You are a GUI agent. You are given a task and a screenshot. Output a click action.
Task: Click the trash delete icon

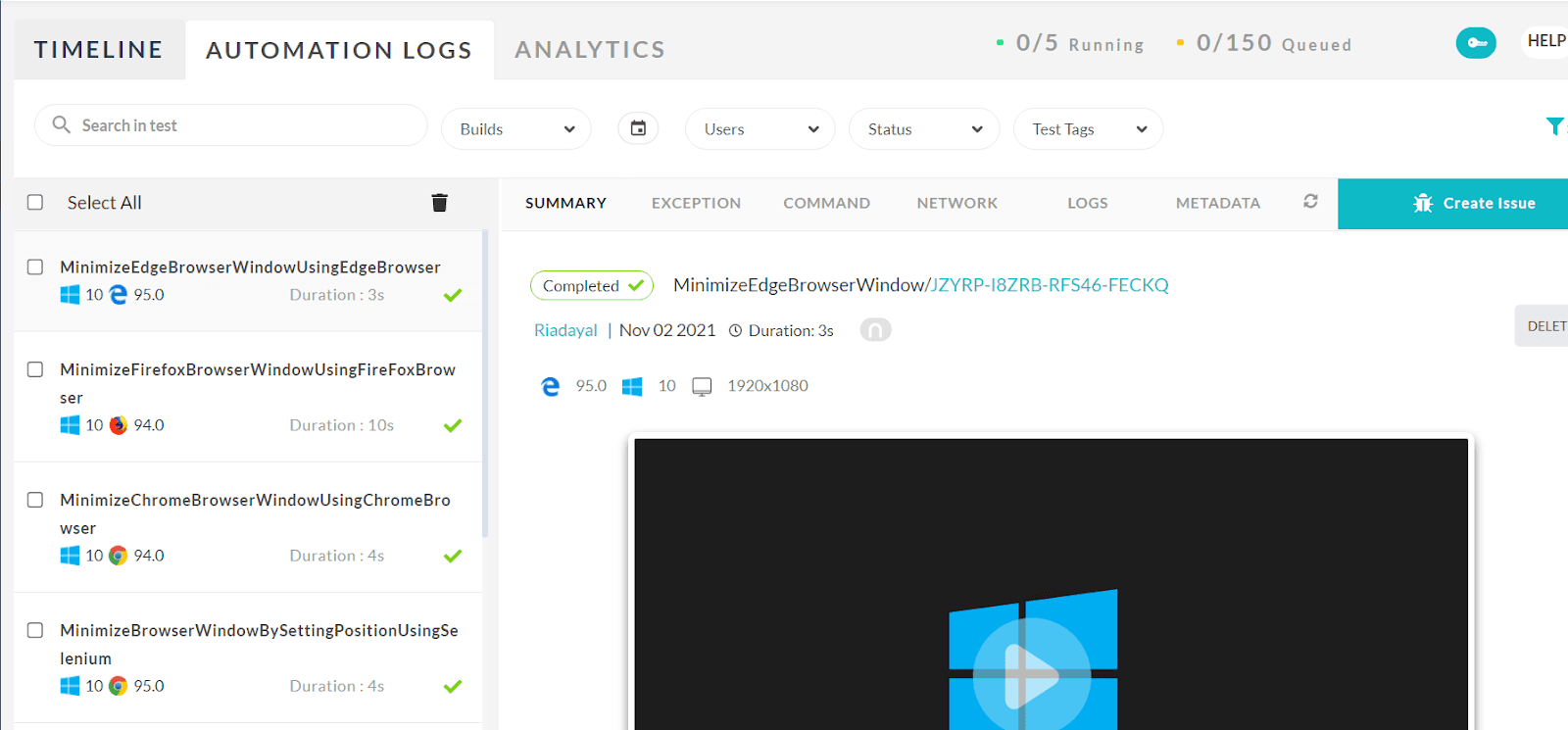[439, 203]
